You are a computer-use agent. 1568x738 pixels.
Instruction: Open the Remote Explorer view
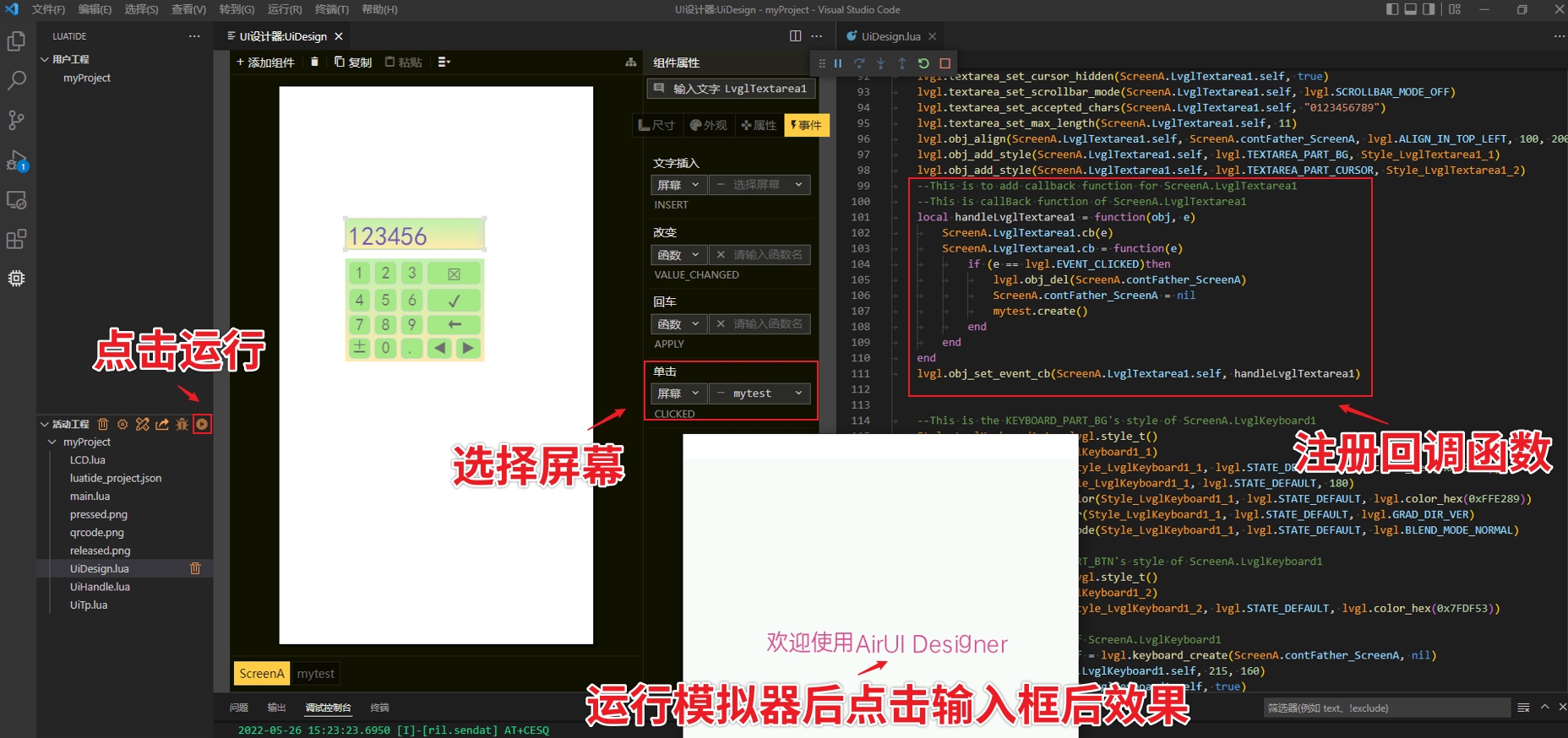[16, 200]
